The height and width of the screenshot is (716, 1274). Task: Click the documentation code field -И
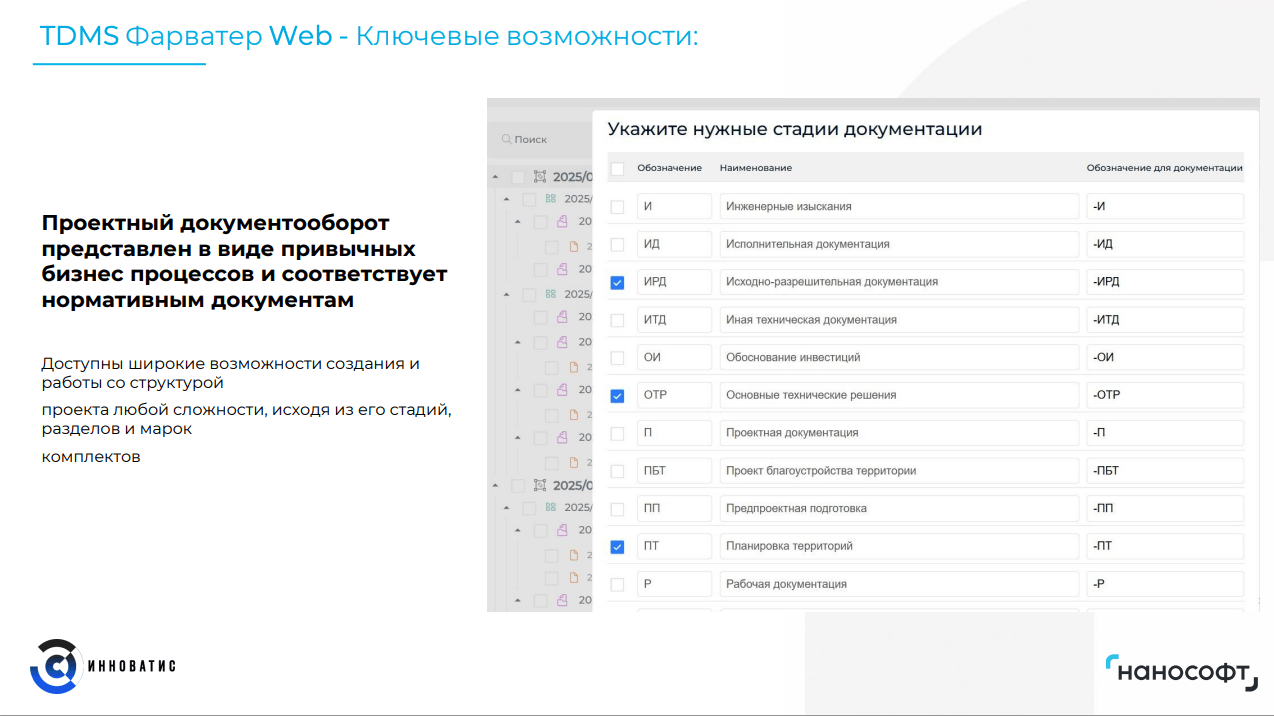(x=1165, y=206)
